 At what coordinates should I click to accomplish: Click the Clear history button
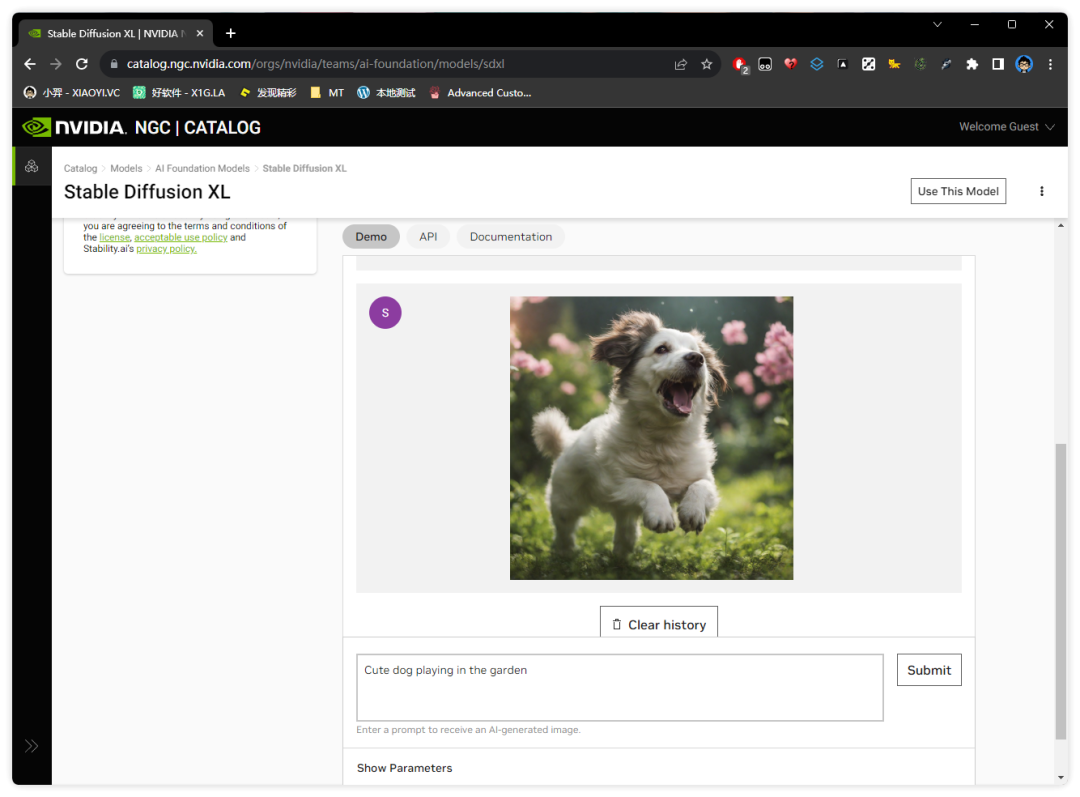point(658,624)
